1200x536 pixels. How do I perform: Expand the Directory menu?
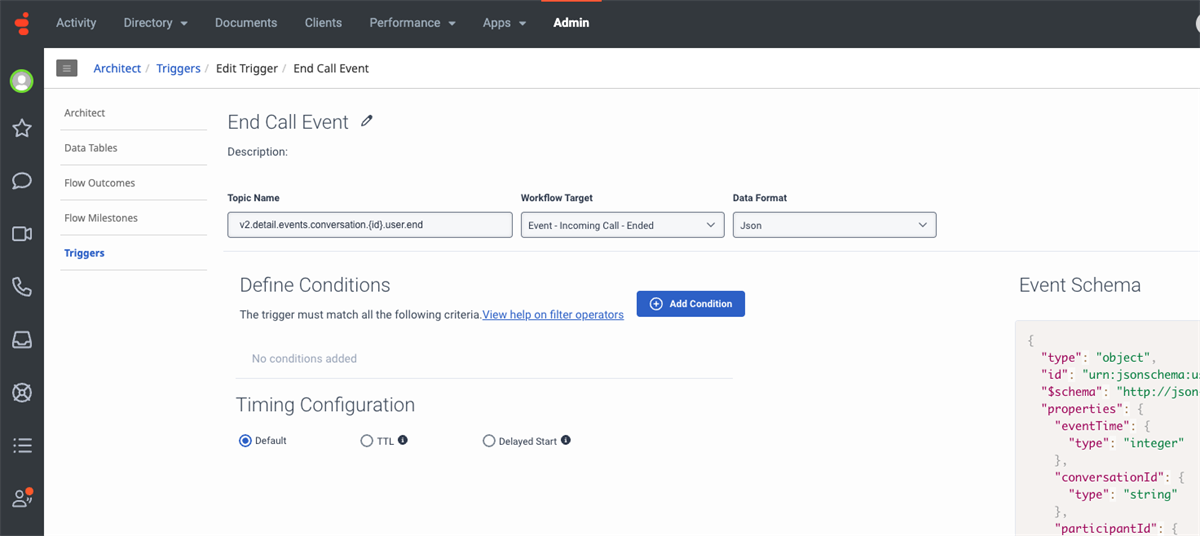tap(155, 22)
